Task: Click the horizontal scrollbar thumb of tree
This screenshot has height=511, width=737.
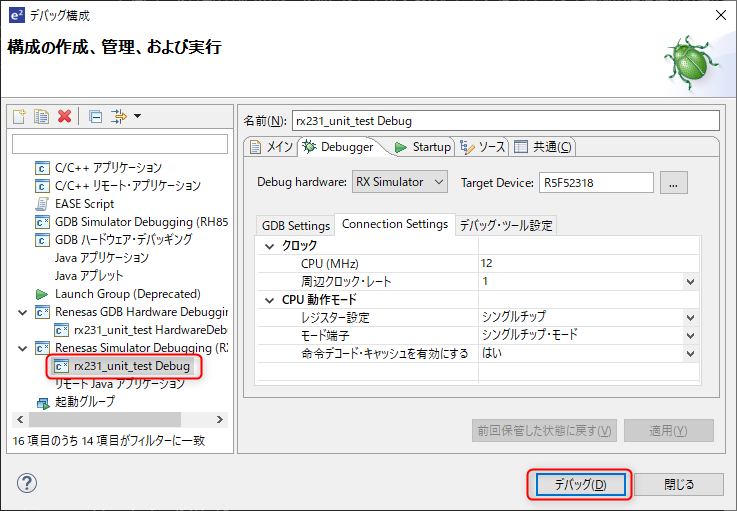Action: click(105, 419)
